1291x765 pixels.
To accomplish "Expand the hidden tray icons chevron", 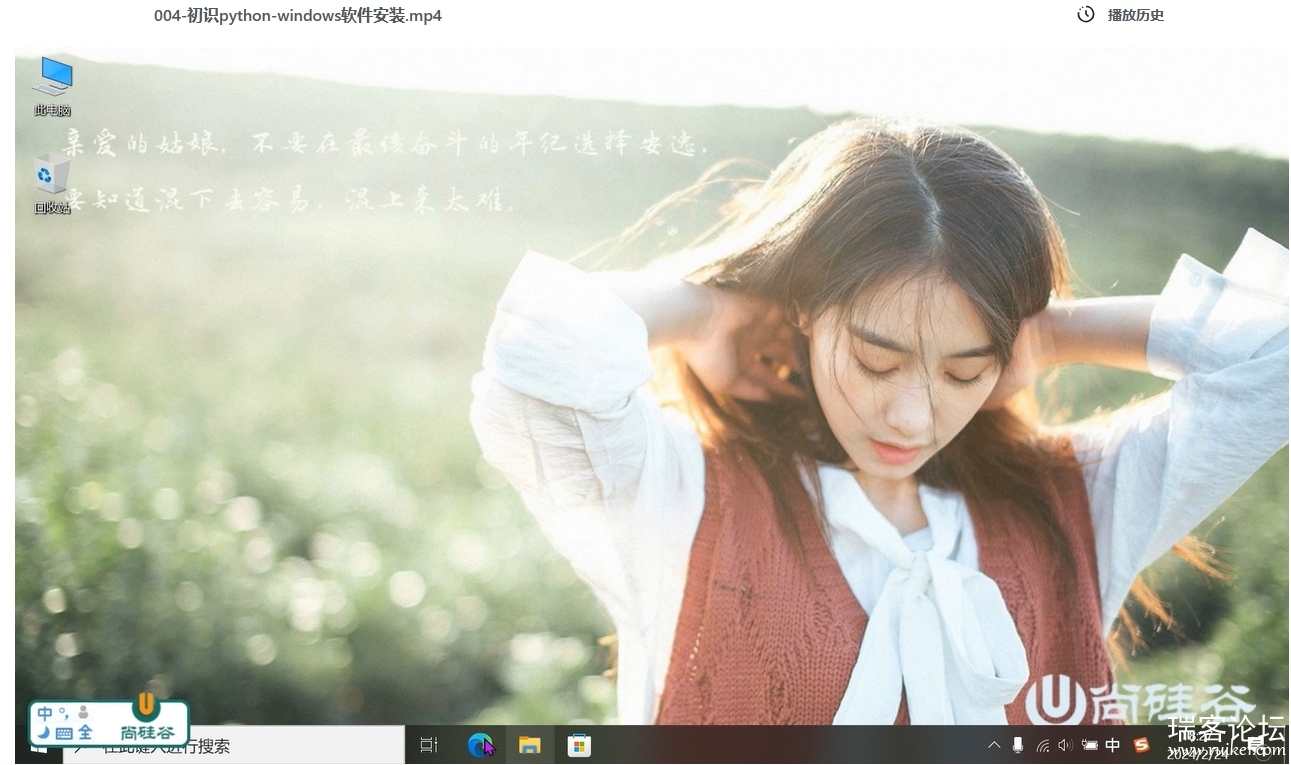I will point(994,745).
